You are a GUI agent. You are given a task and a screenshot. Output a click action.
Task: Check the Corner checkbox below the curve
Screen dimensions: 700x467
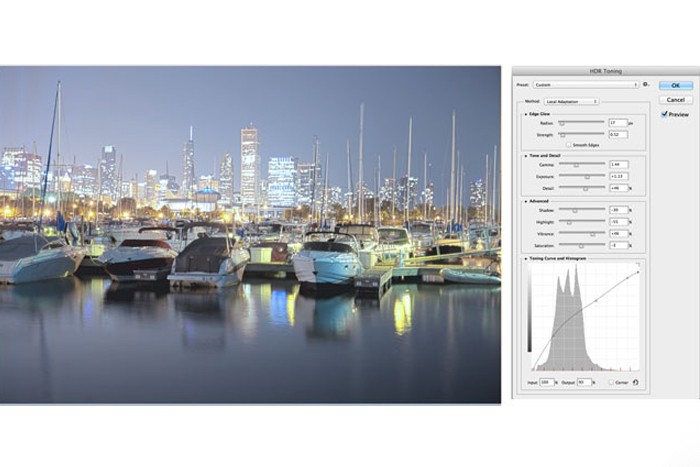611,382
